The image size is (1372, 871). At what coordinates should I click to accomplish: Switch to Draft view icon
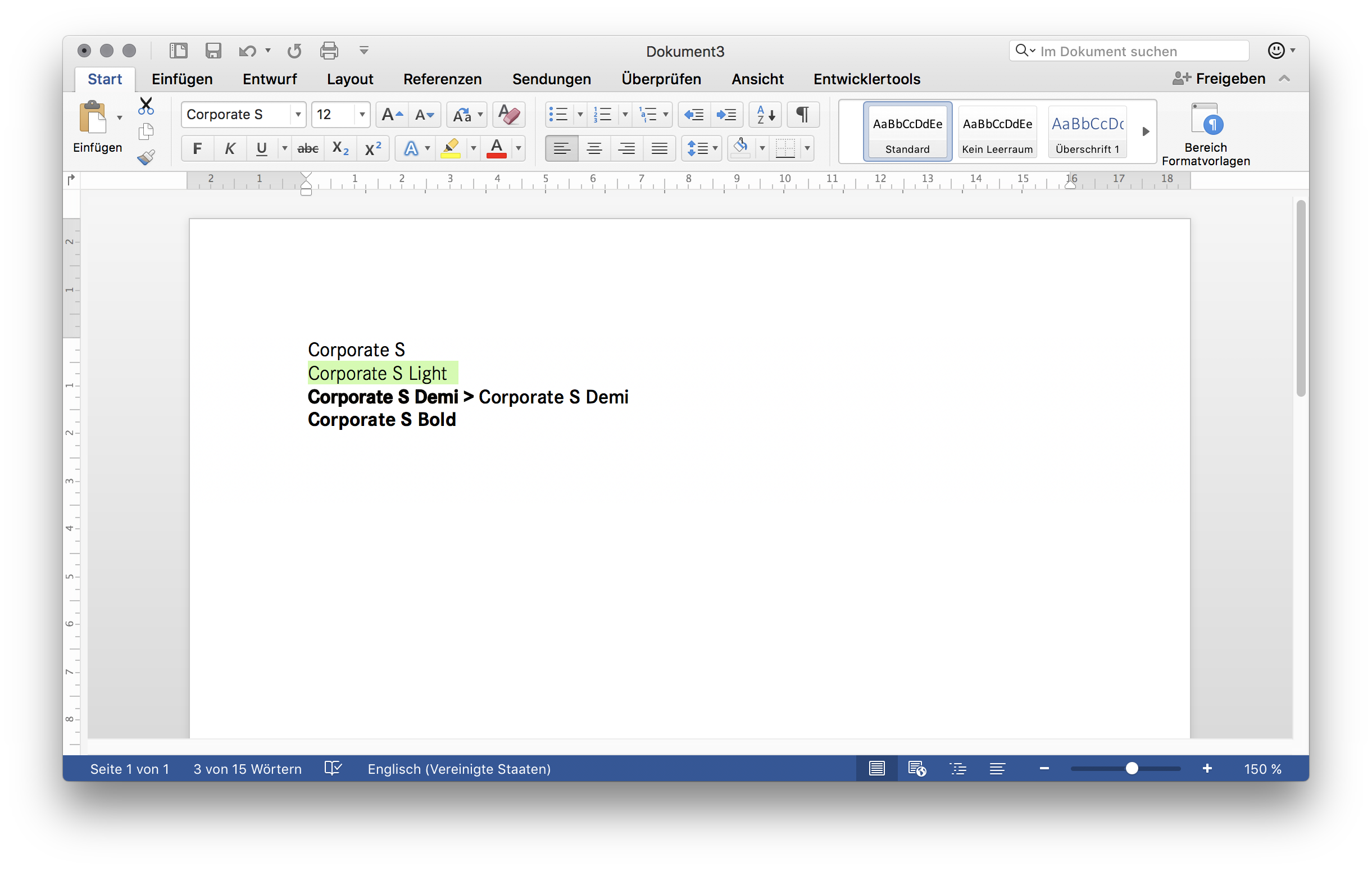(x=997, y=769)
